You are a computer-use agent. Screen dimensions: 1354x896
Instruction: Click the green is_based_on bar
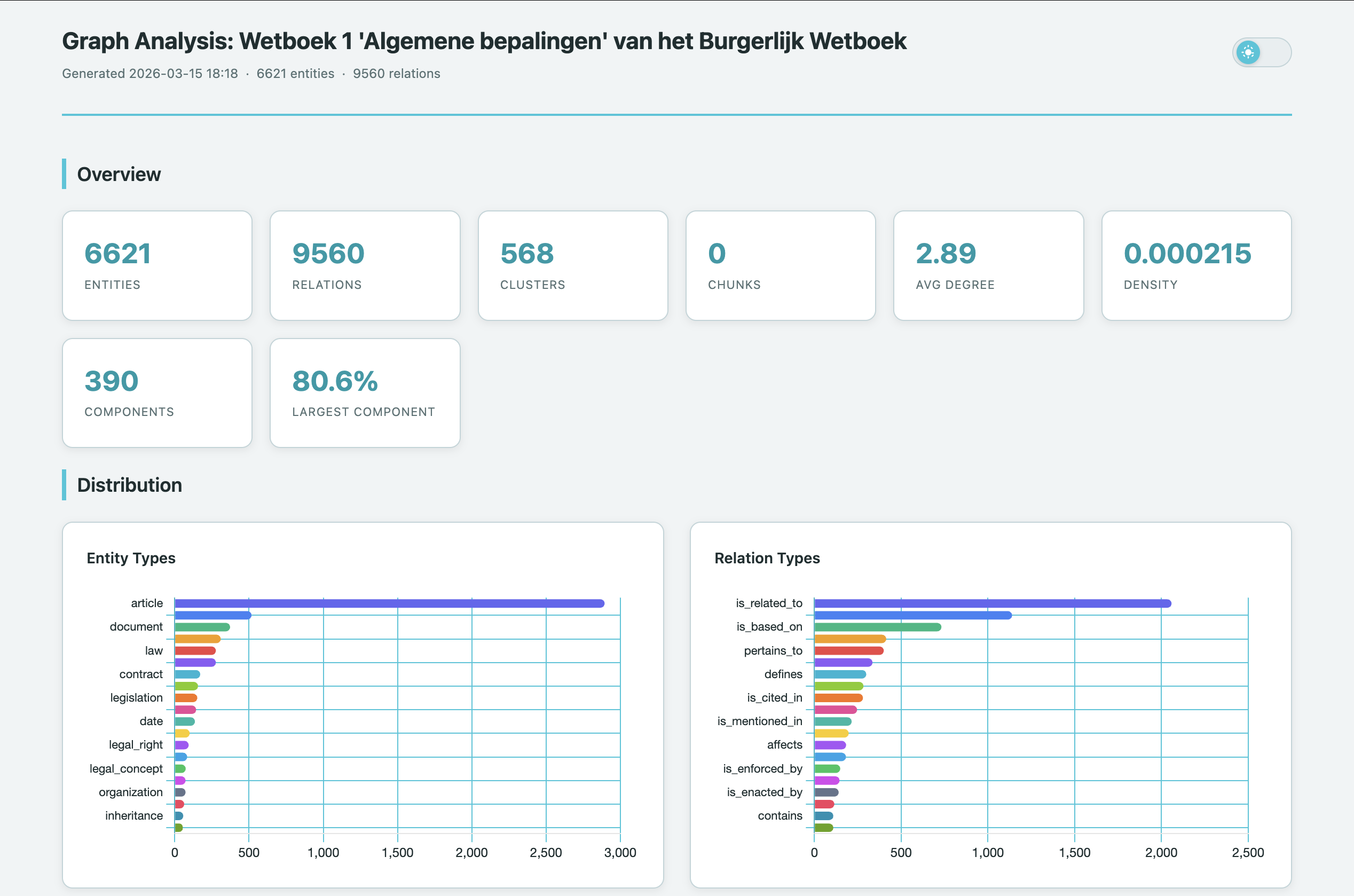(877, 627)
